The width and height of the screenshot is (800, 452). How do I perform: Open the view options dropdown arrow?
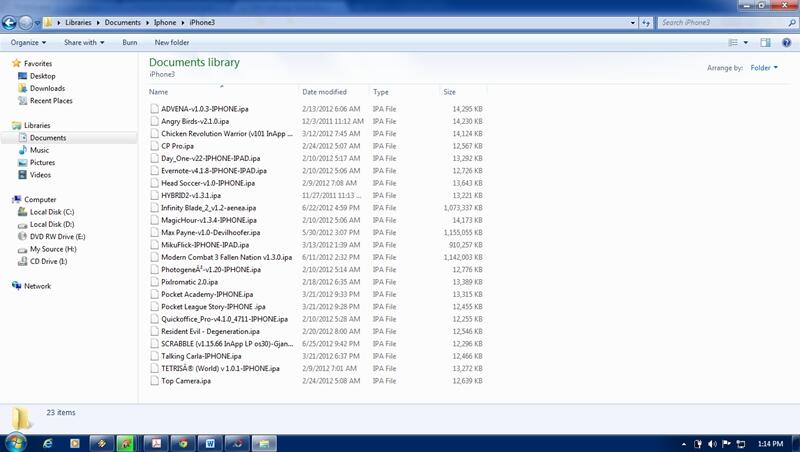[745, 42]
